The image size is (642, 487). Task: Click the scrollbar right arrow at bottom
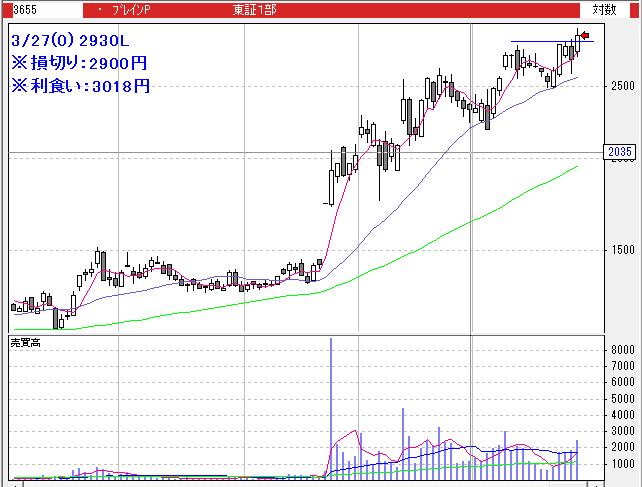click(595, 481)
